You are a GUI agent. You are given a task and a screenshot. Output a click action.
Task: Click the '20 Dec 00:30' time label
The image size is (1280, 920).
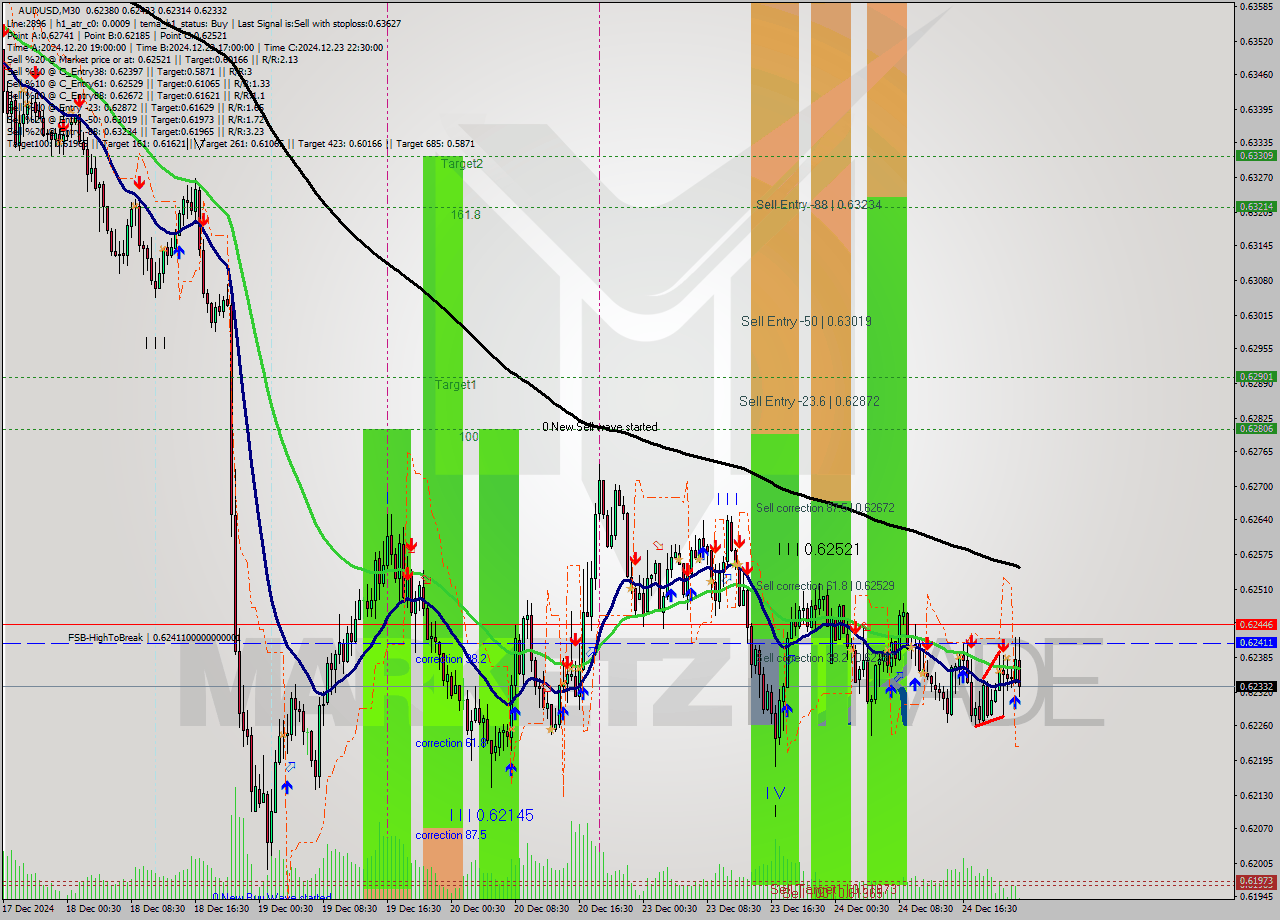[477, 909]
